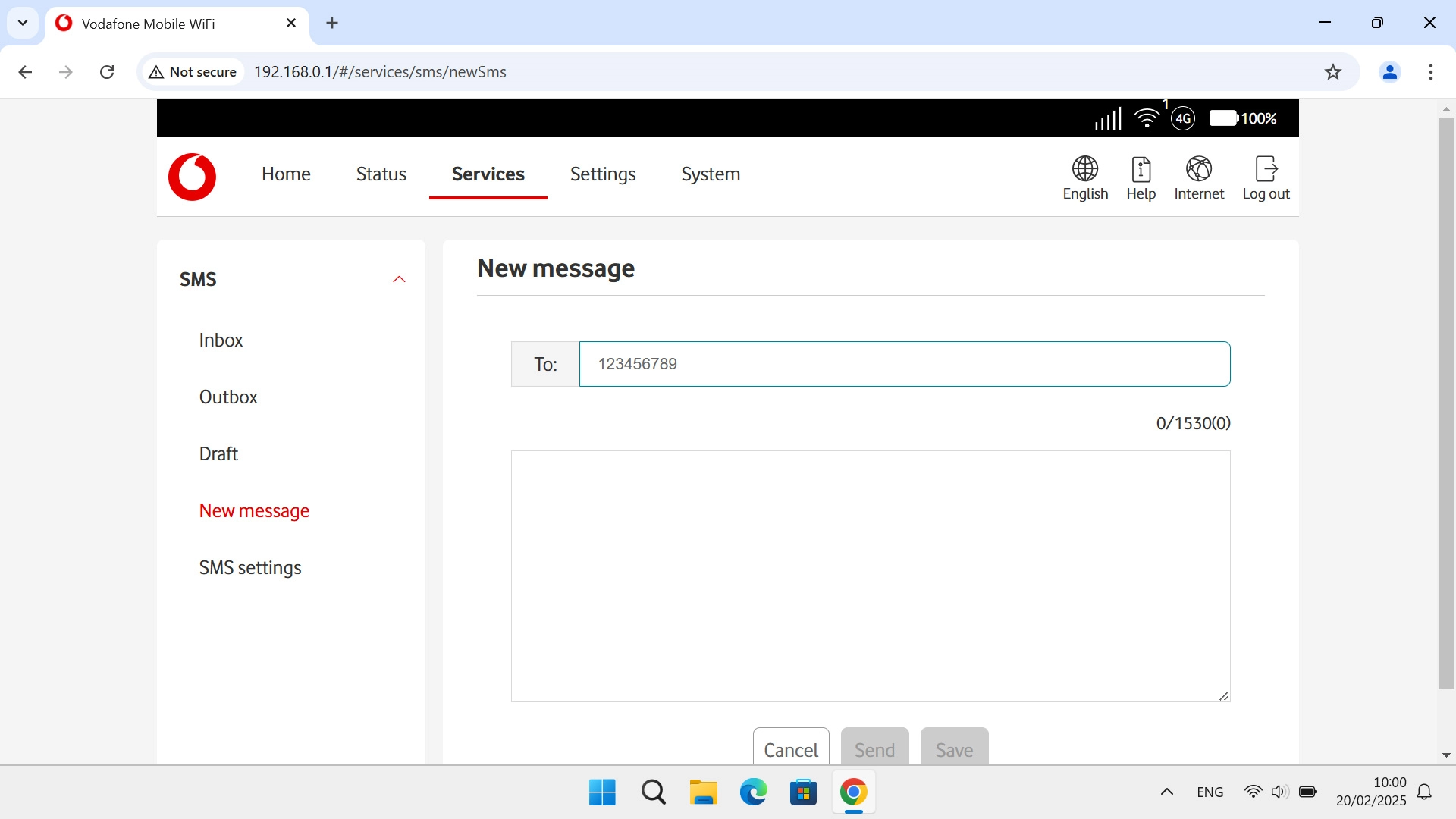The image size is (1456, 819).
Task: Click the WiFi connected devices icon
Action: pyautogui.click(x=1147, y=118)
